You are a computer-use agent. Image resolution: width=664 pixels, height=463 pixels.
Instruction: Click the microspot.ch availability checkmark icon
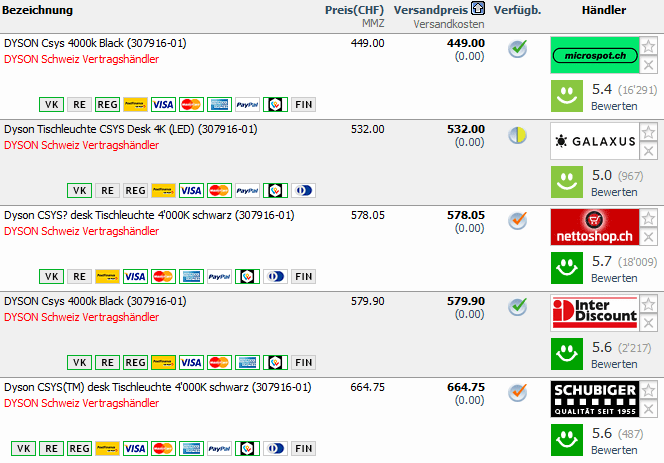pyautogui.click(x=517, y=49)
